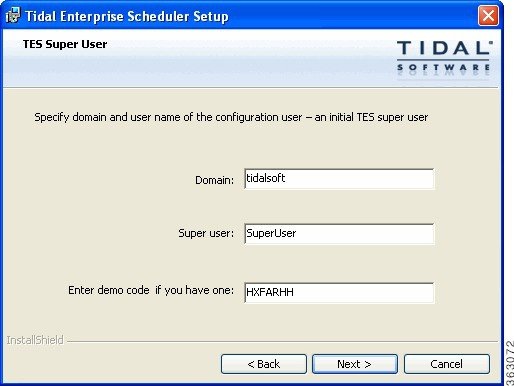514x386 pixels.
Task: Click the demo code input field
Action: (339, 292)
